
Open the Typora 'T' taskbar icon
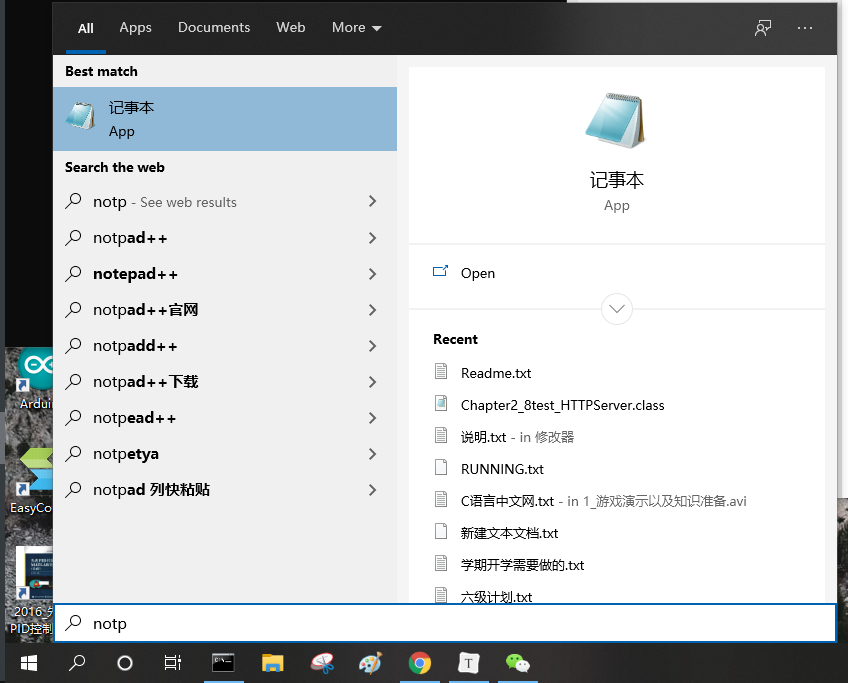468,663
